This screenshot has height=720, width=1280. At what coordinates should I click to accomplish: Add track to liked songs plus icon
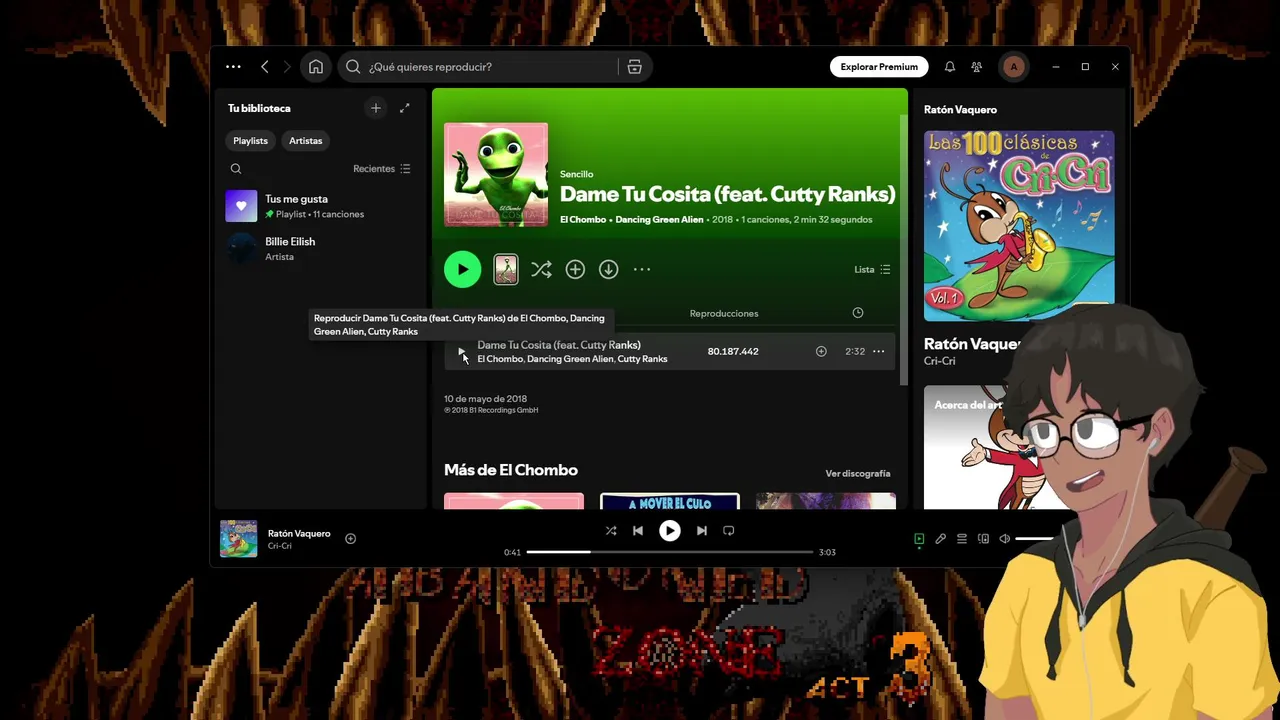click(821, 351)
